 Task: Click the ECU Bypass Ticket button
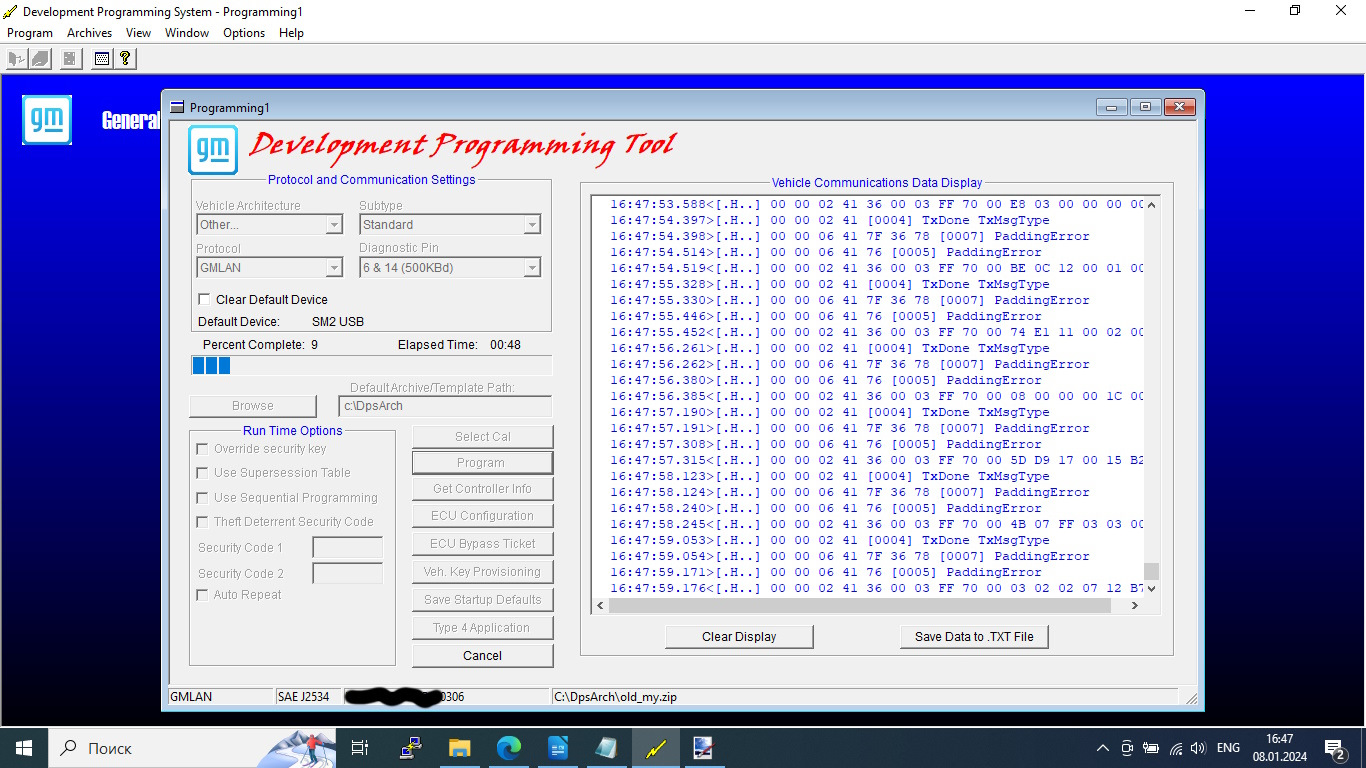click(x=482, y=544)
